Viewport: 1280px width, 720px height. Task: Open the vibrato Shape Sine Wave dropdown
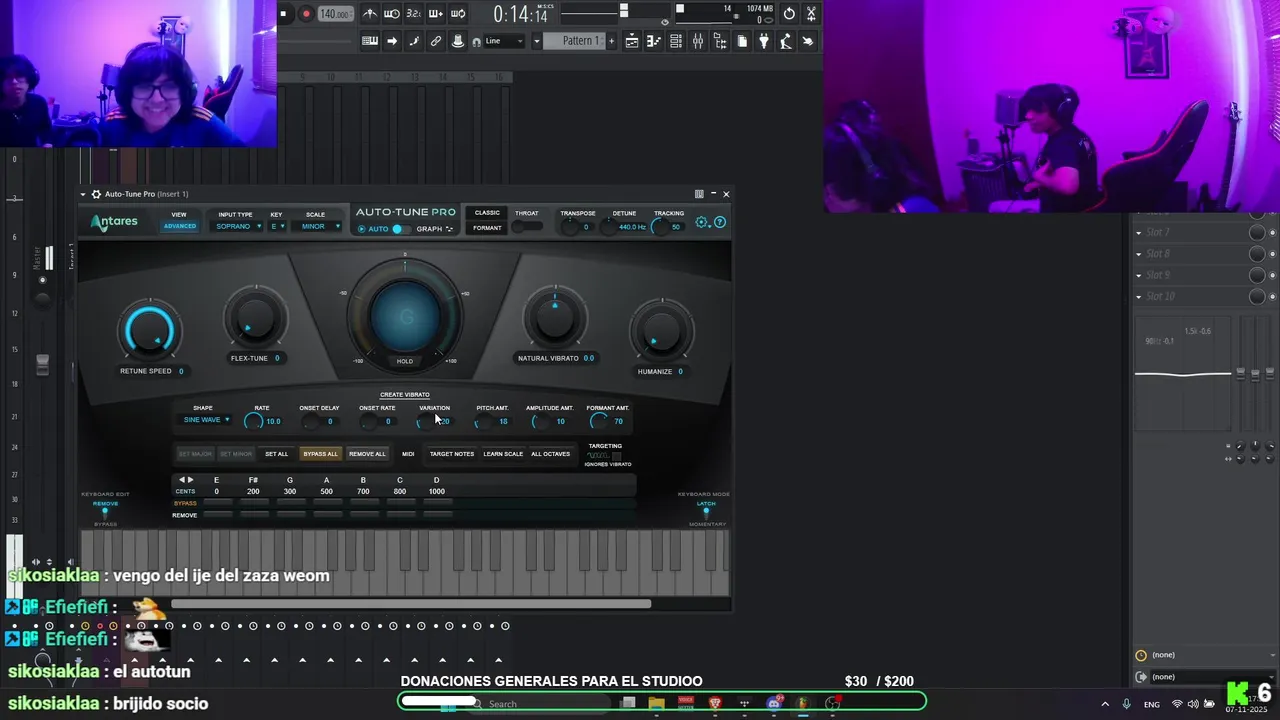point(206,420)
